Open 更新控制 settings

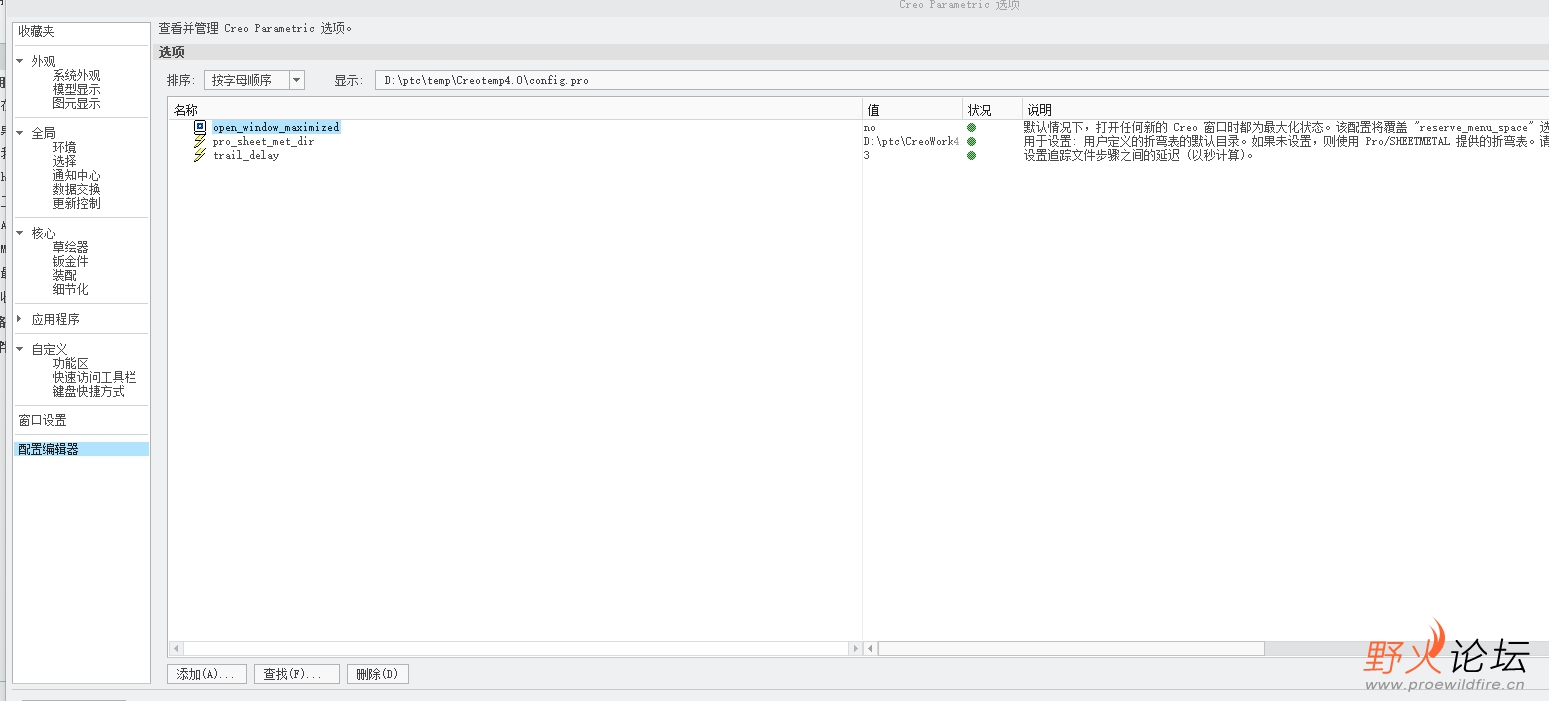coord(76,203)
